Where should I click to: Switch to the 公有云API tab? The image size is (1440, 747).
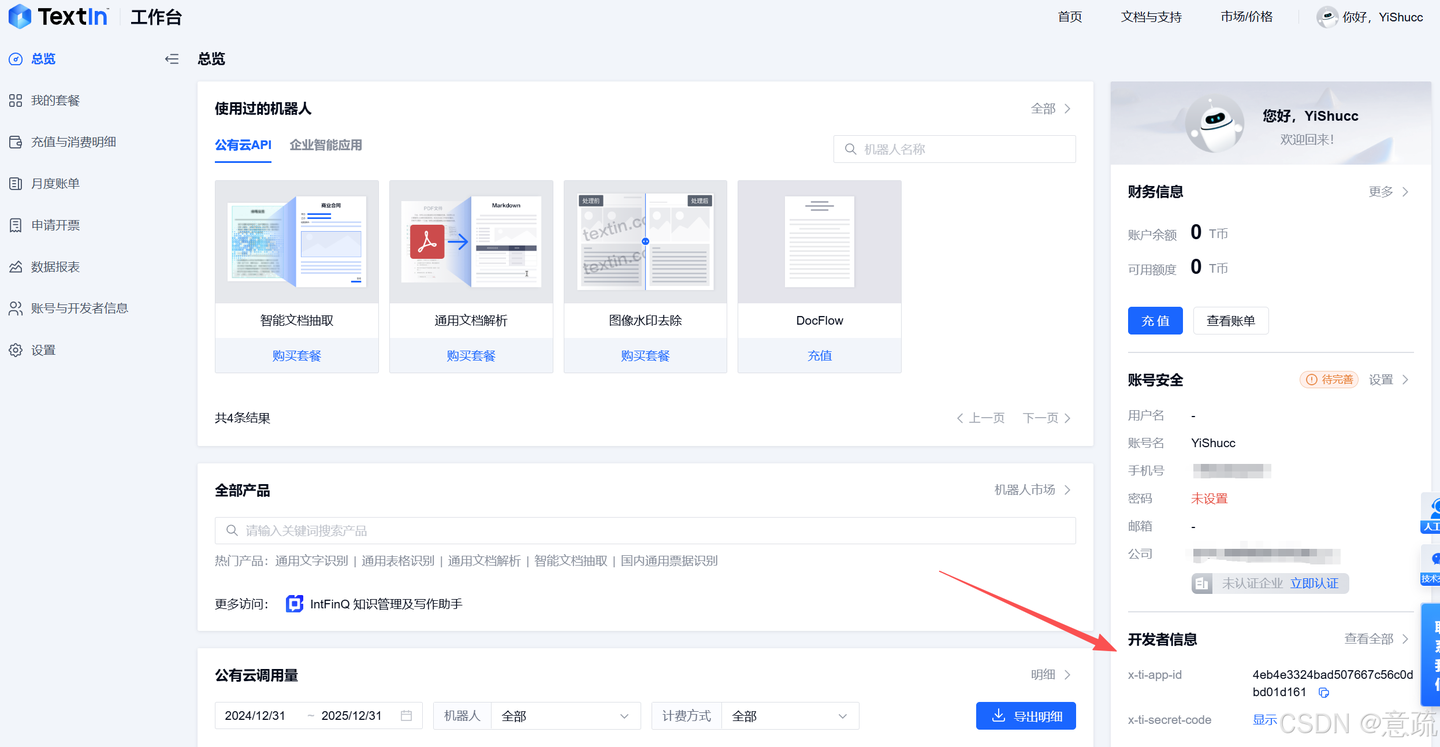tap(243, 145)
